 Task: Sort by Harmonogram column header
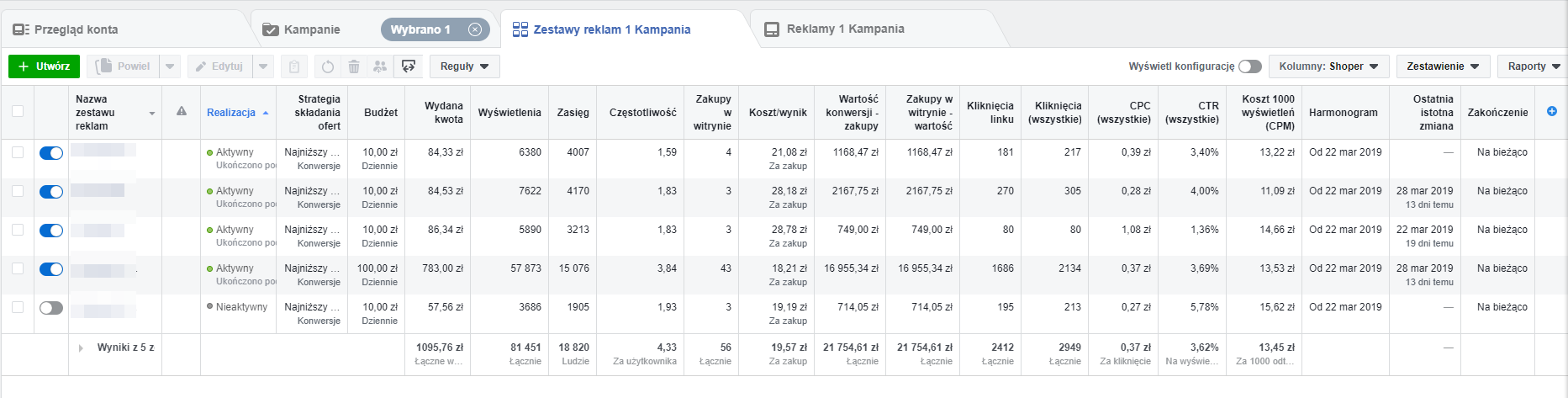tap(1344, 113)
